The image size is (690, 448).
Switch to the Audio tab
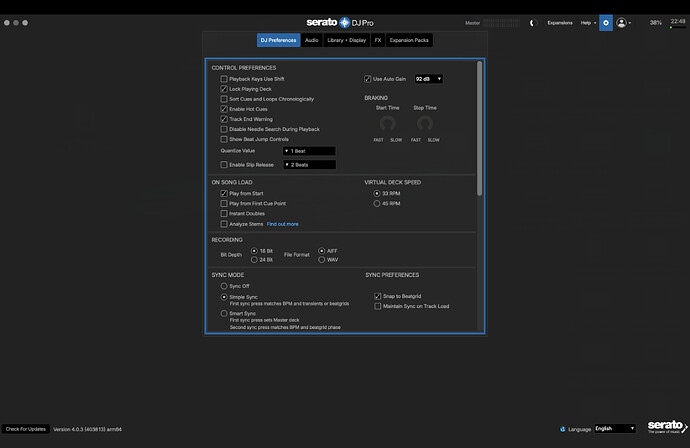coord(312,40)
